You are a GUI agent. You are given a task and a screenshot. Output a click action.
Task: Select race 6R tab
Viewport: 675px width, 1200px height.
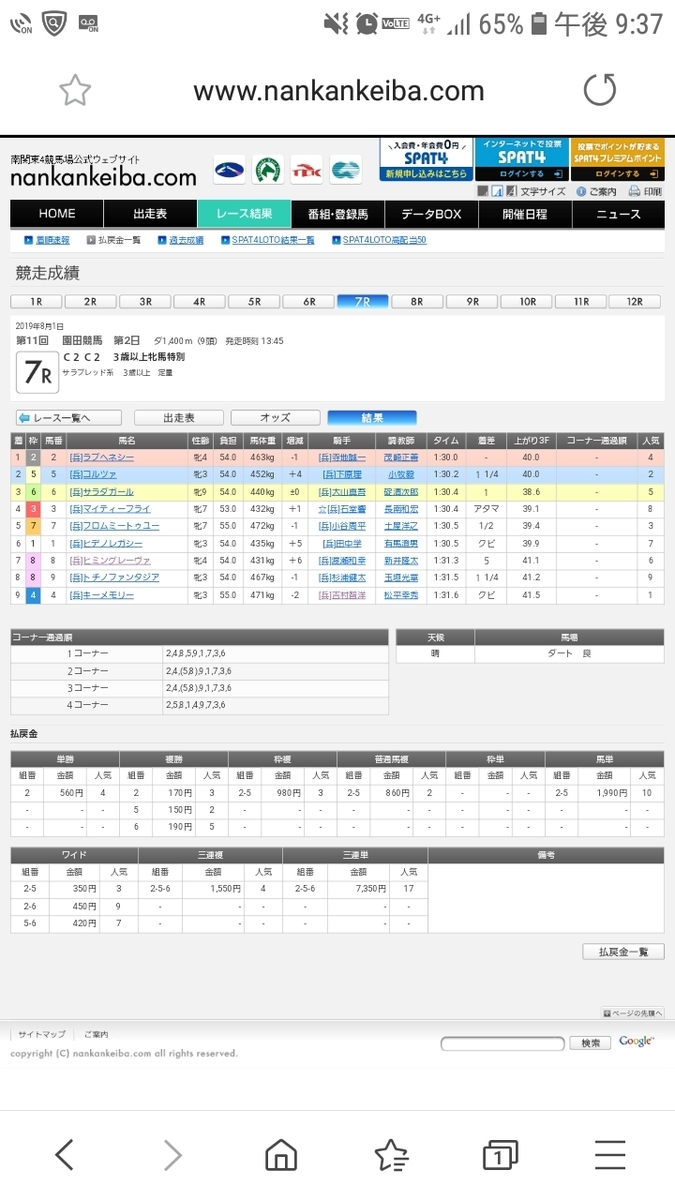coord(309,301)
